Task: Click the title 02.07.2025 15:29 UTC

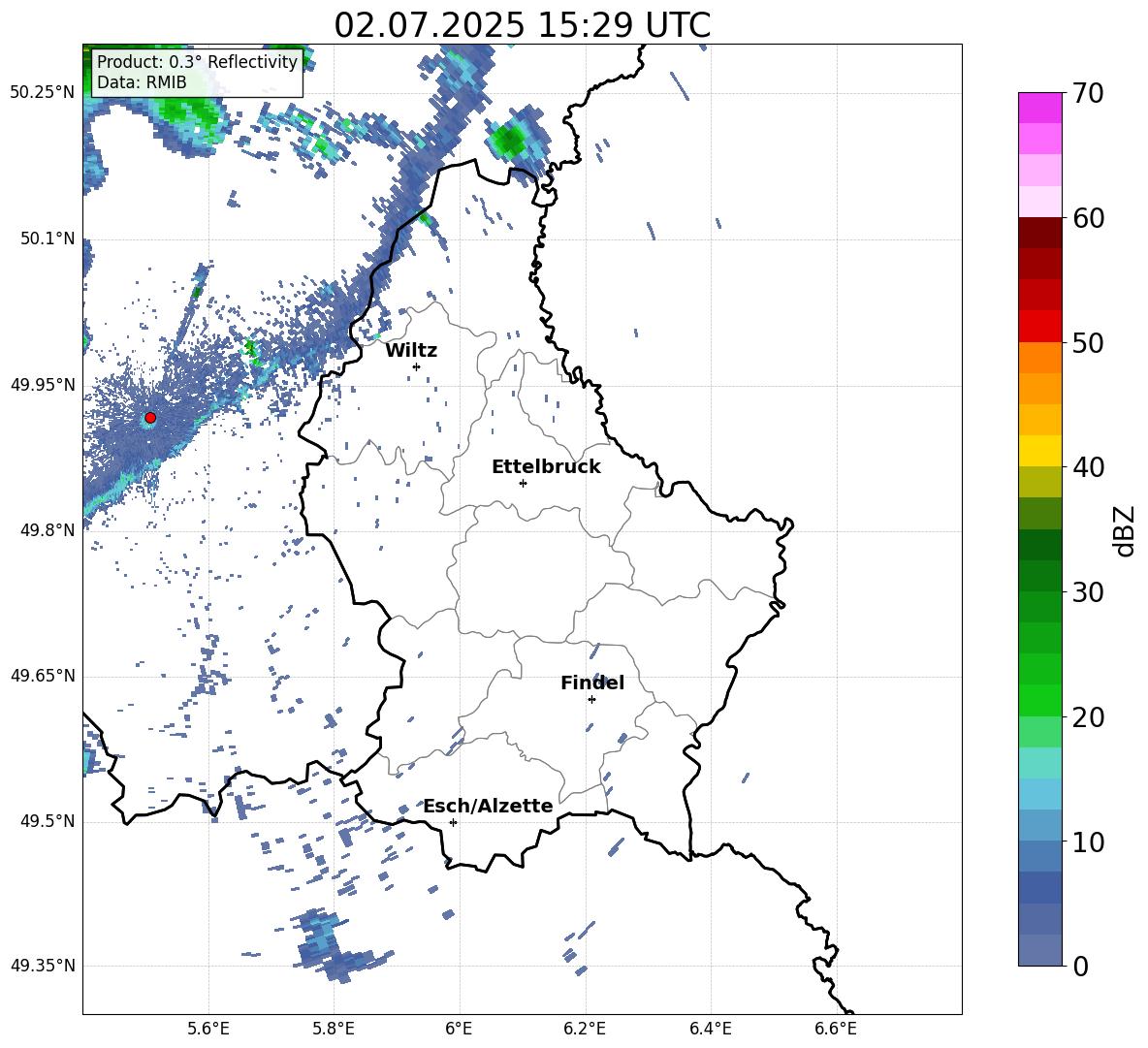Action: click(x=522, y=25)
